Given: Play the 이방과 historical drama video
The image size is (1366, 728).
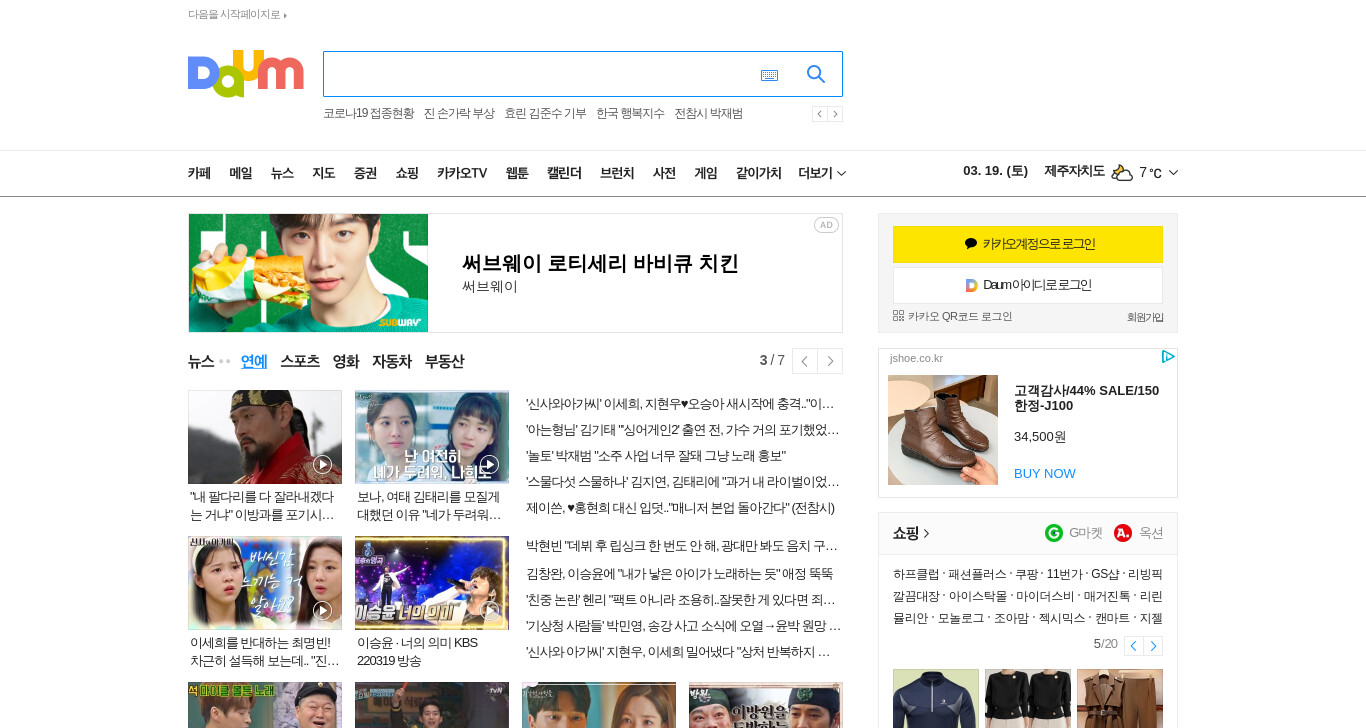Looking at the screenshot, I should click(x=322, y=464).
